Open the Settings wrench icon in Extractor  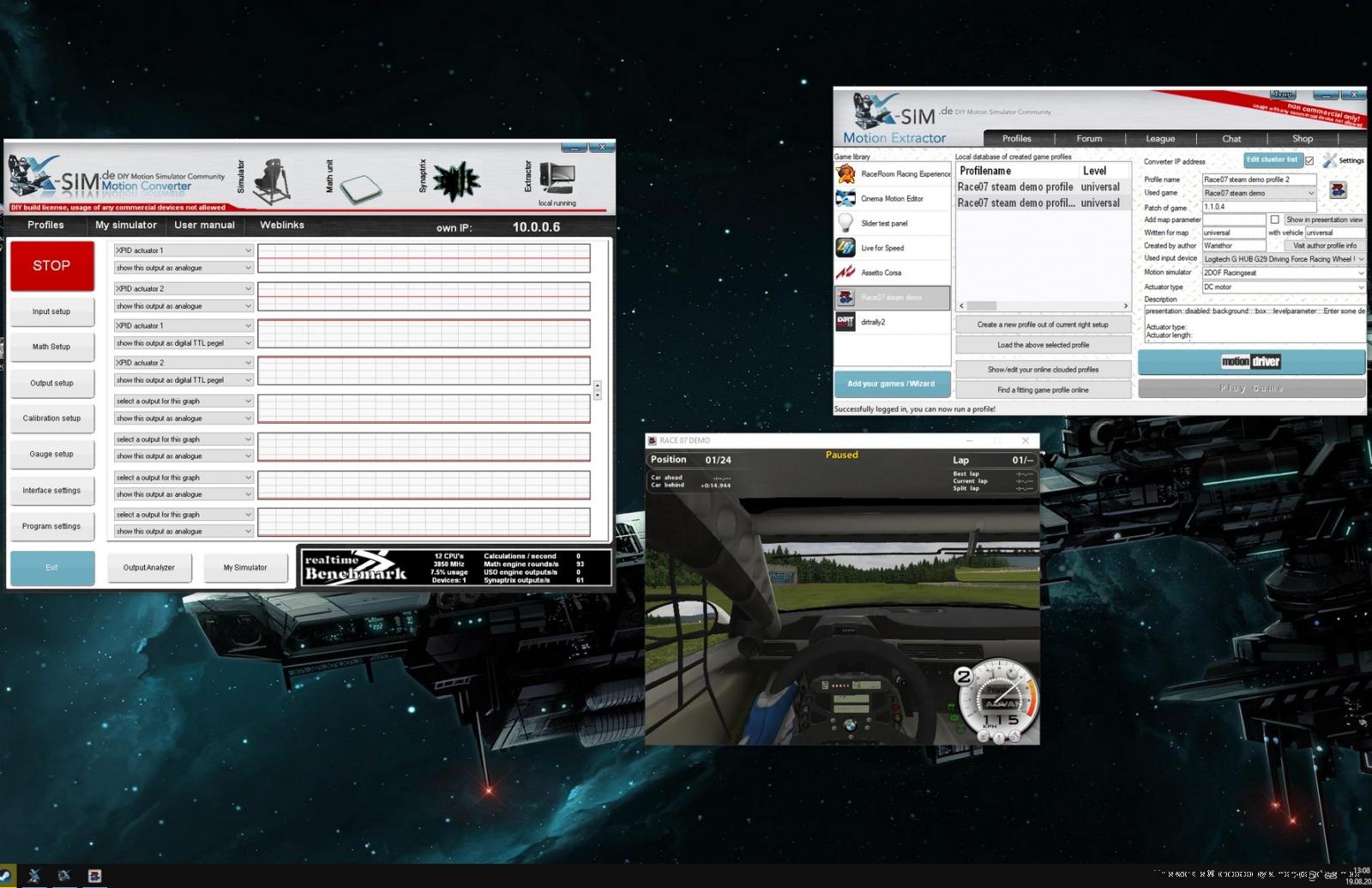(x=1330, y=160)
